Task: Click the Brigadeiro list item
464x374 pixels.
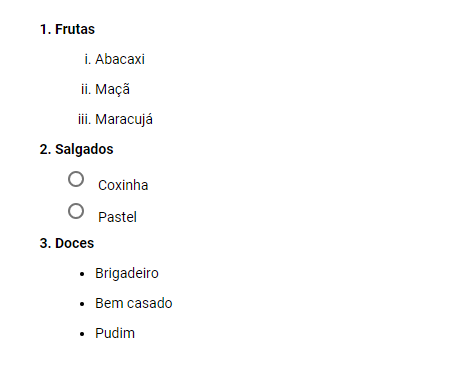Action: 127,273
